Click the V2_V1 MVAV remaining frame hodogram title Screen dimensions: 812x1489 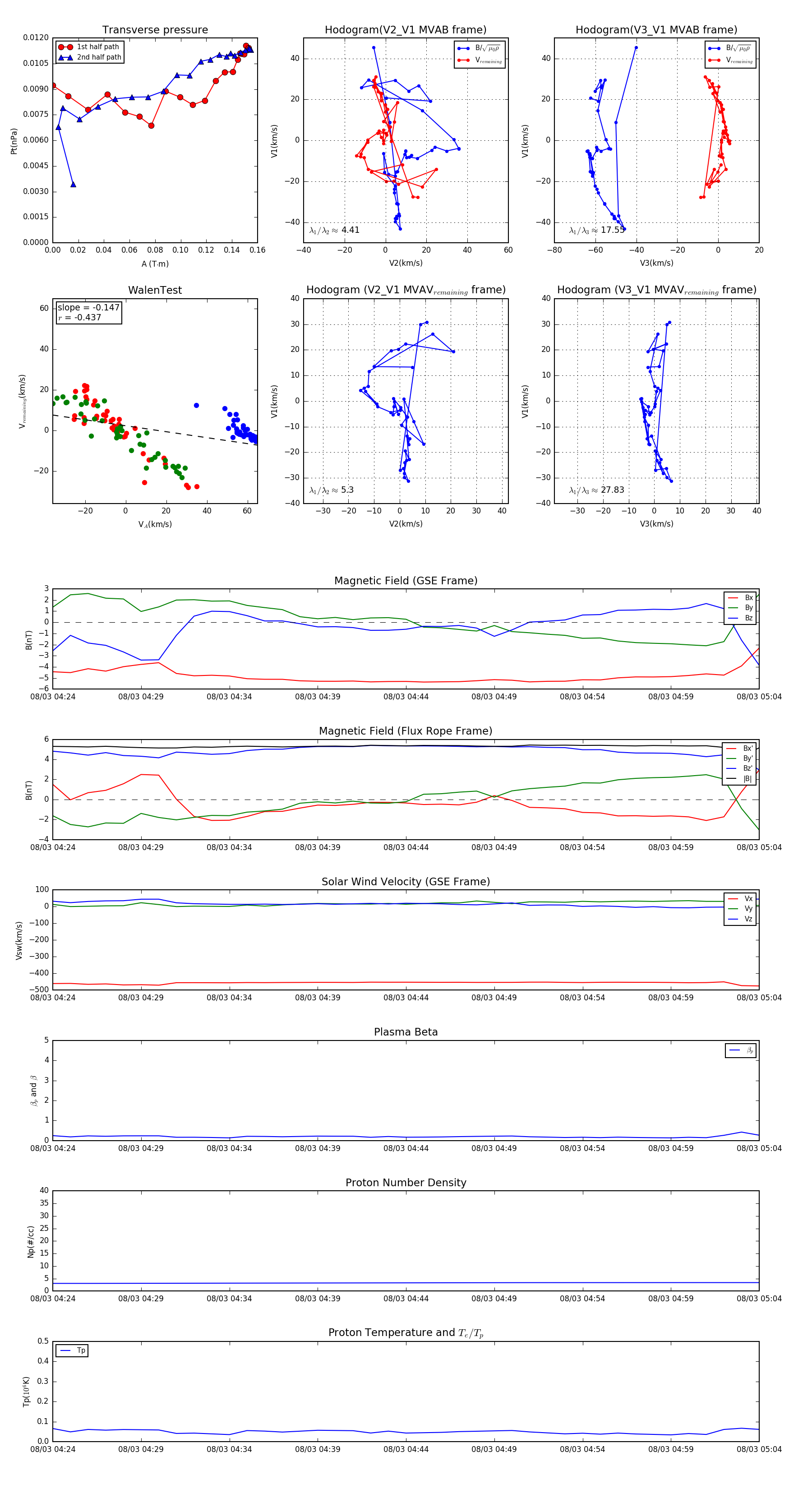[406, 290]
